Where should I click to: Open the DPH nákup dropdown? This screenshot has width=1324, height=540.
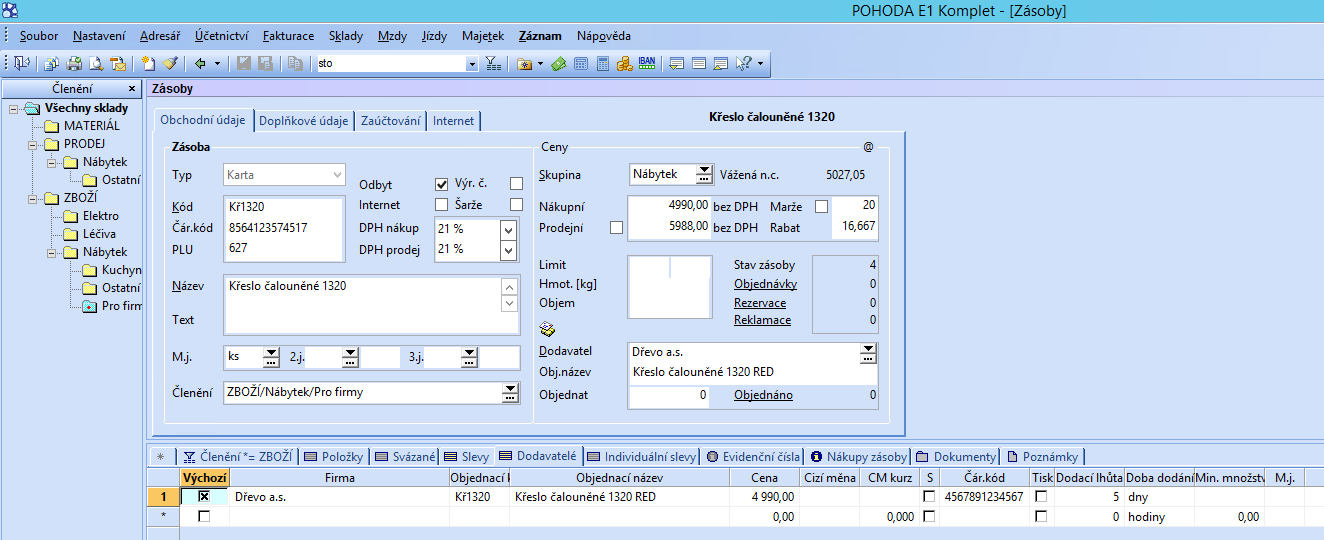coord(508,229)
